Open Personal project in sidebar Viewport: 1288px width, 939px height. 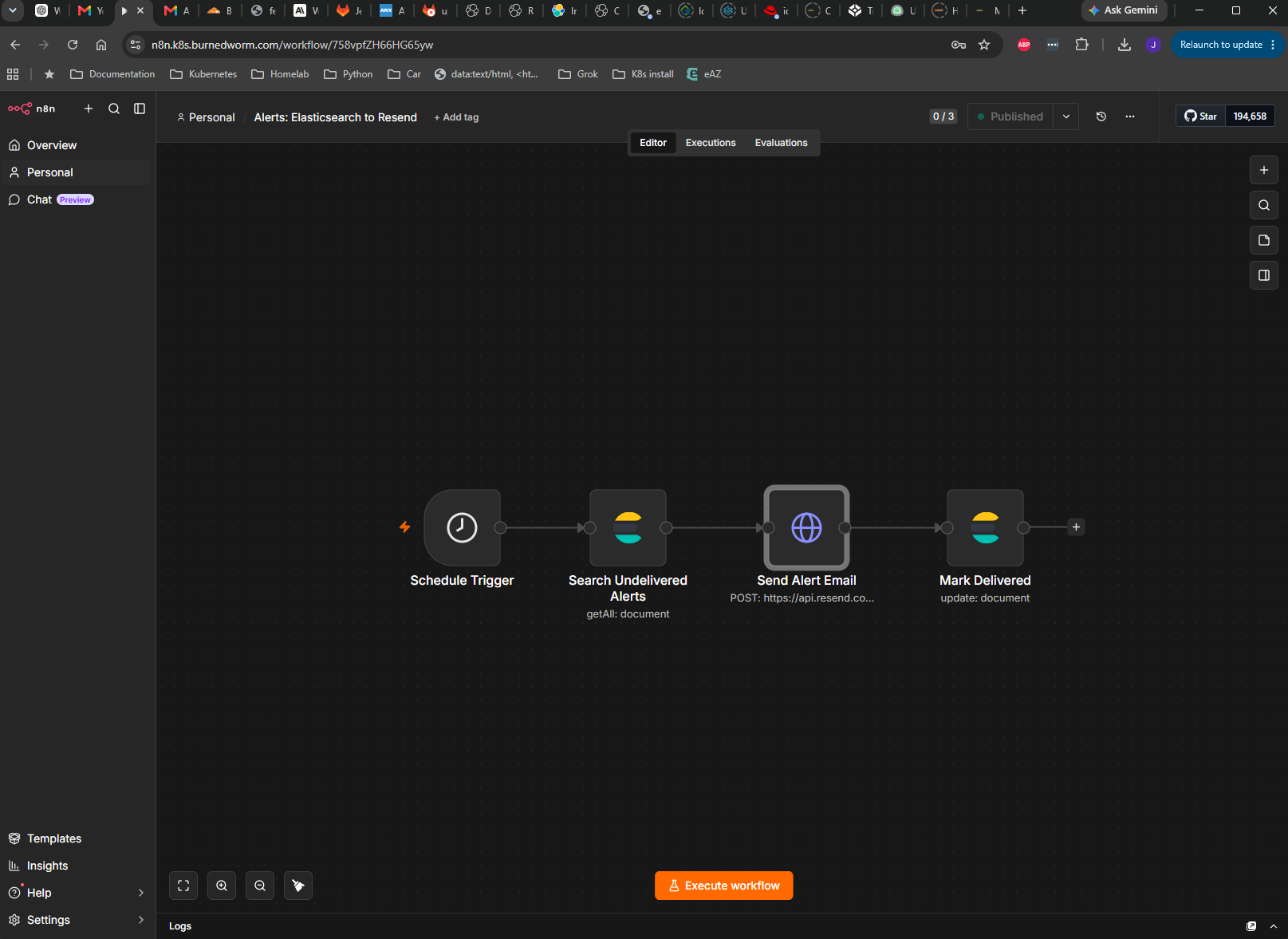(76, 172)
